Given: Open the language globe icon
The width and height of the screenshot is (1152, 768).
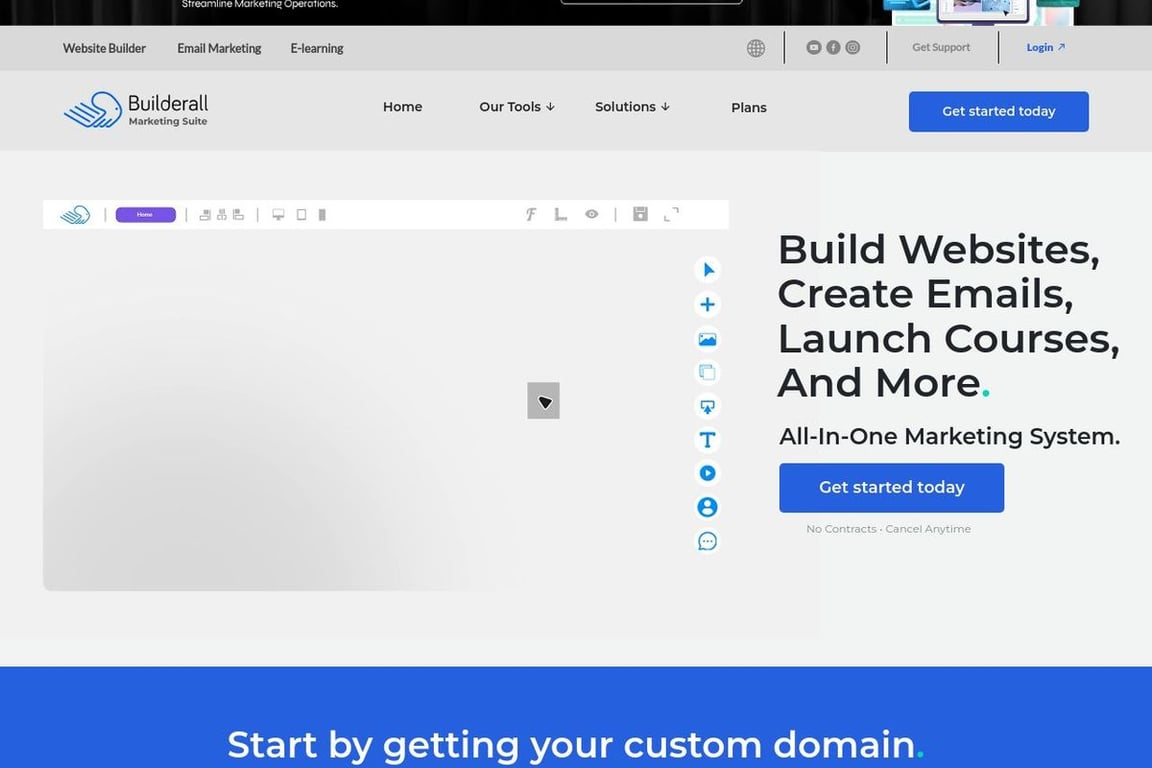Looking at the screenshot, I should (x=755, y=49).
